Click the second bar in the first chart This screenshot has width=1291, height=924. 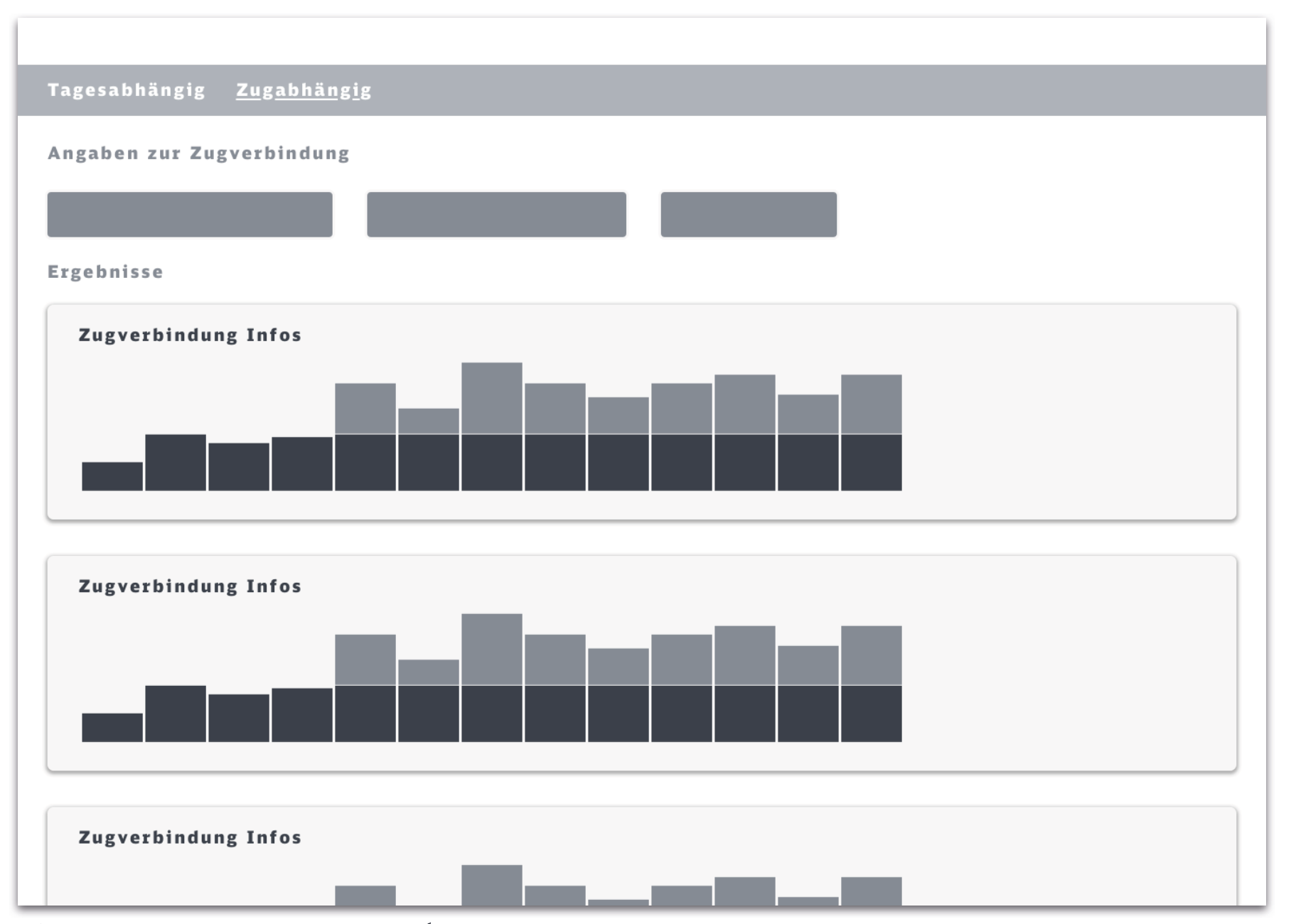tap(176, 462)
